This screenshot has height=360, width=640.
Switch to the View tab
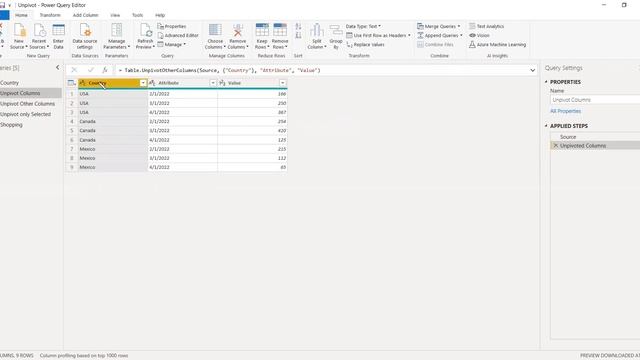tap(115, 15)
